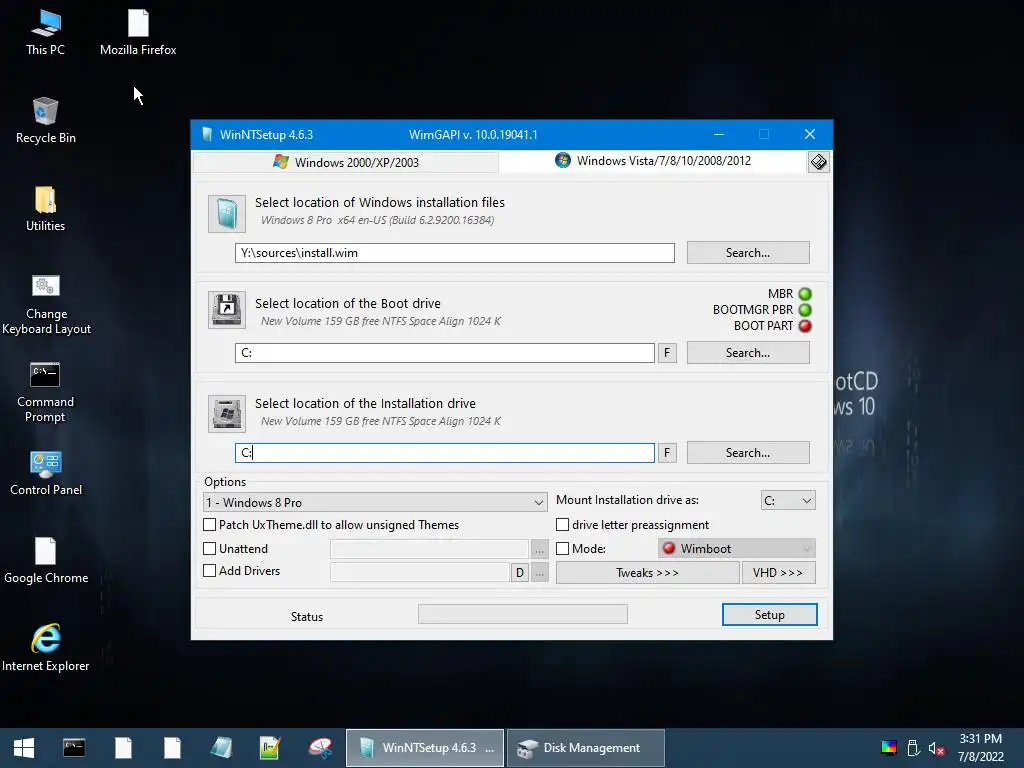Click the MBR green status light
This screenshot has width=1024, height=768.
pyautogui.click(x=805, y=294)
